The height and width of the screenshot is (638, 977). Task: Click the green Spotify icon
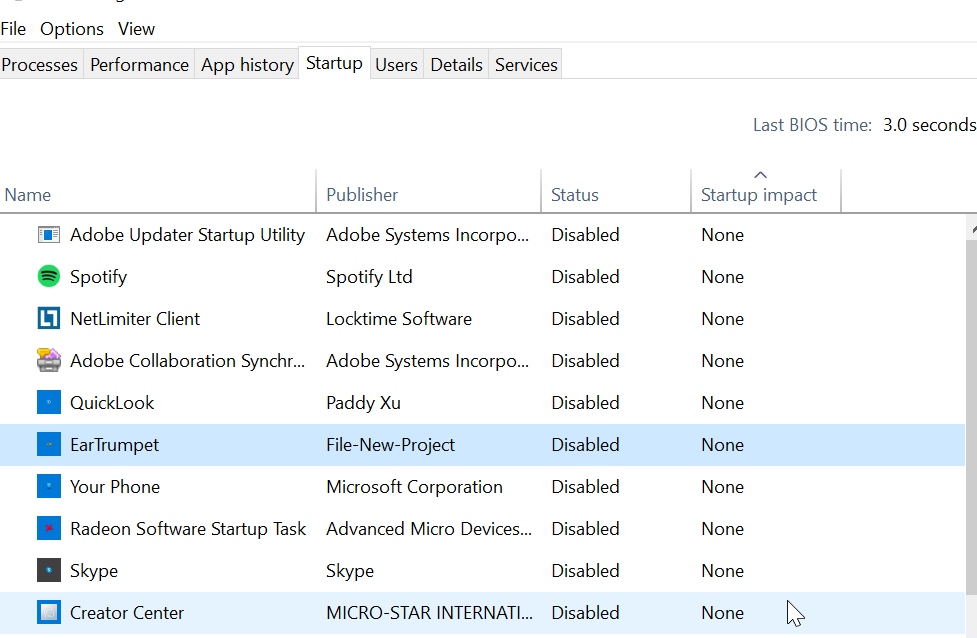click(x=49, y=276)
